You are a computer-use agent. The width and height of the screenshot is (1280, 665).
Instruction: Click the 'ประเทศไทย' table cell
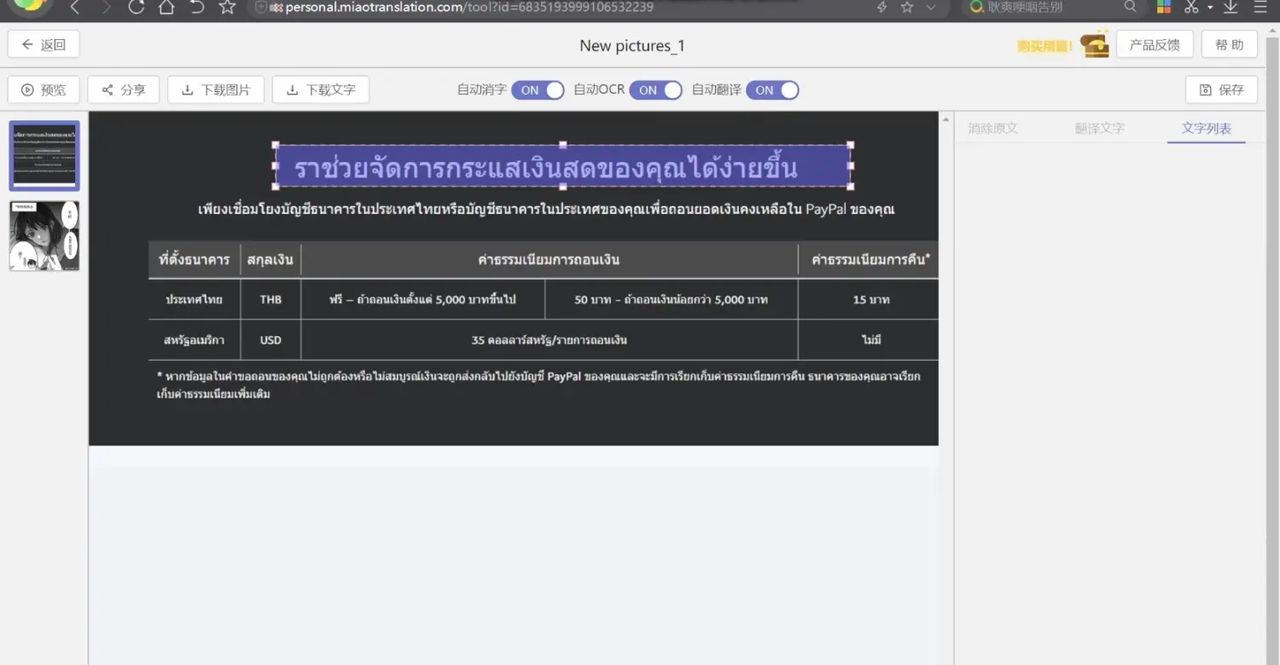194,299
